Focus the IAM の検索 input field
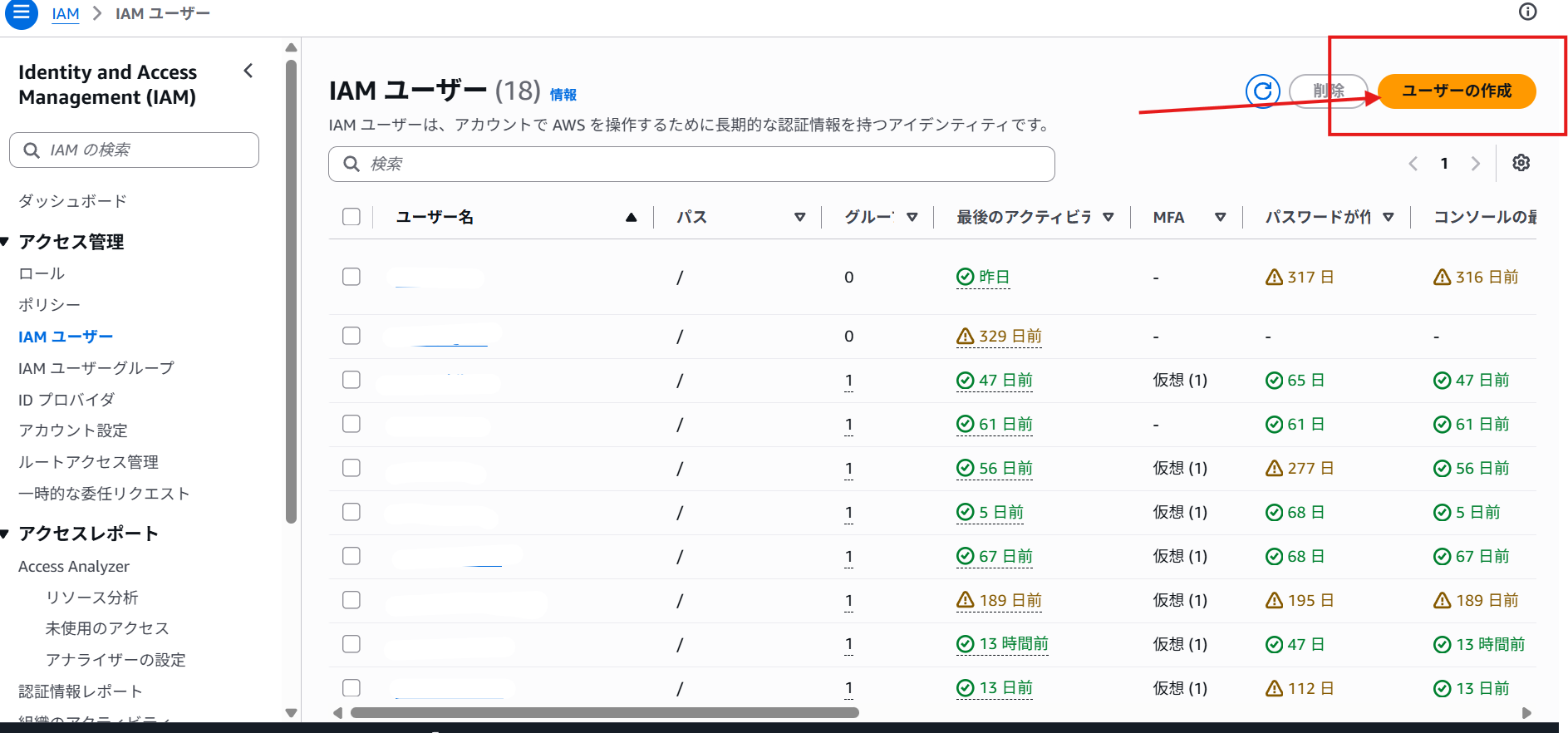Image resolution: width=1568 pixels, height=733 pixels. tap(134, 150)
